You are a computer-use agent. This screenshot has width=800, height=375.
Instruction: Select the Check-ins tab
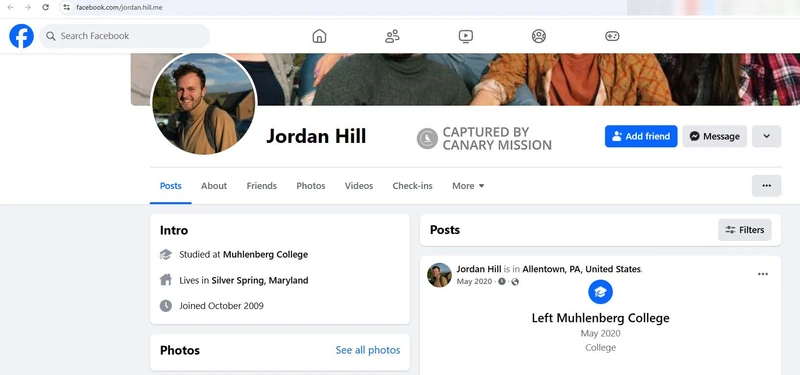click(412, 186)
